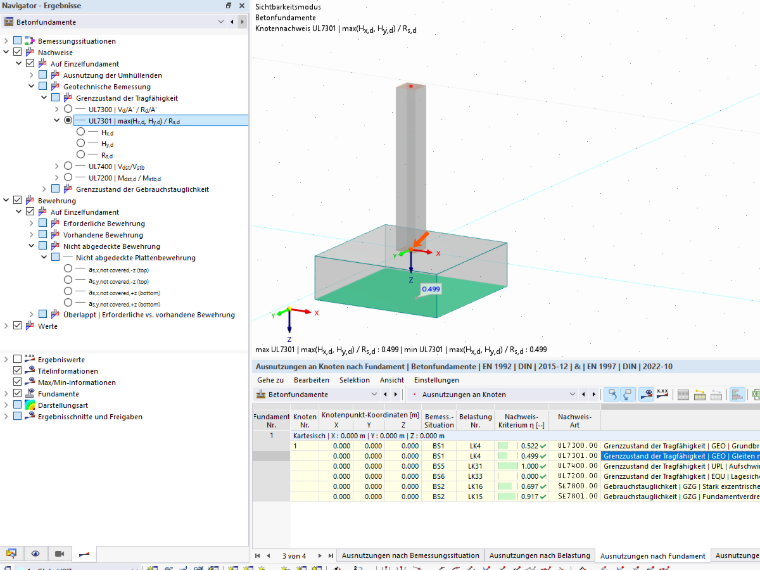Open the Navigator camera views tab

pos(59,554)
